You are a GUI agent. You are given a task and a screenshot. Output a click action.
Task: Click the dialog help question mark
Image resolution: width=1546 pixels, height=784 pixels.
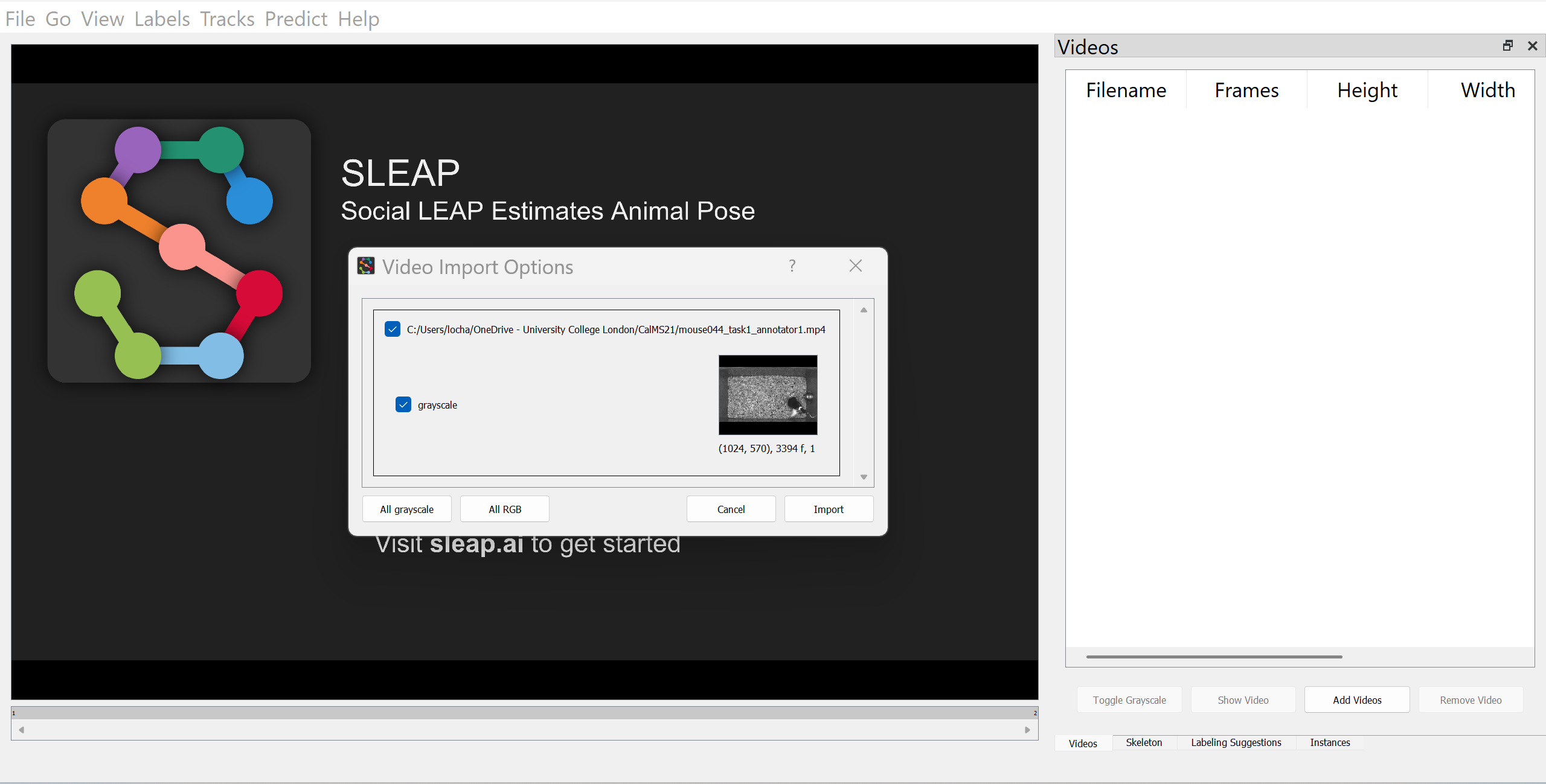coord(792,266)
